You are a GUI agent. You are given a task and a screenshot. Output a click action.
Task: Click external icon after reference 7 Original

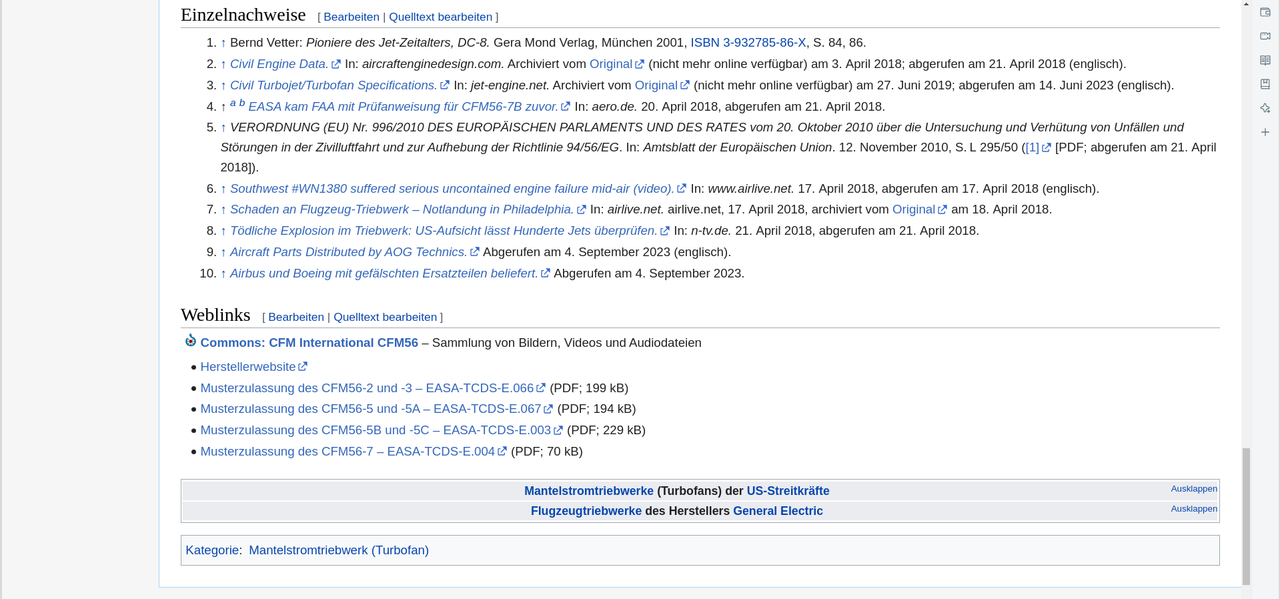[x=942, y=210]
